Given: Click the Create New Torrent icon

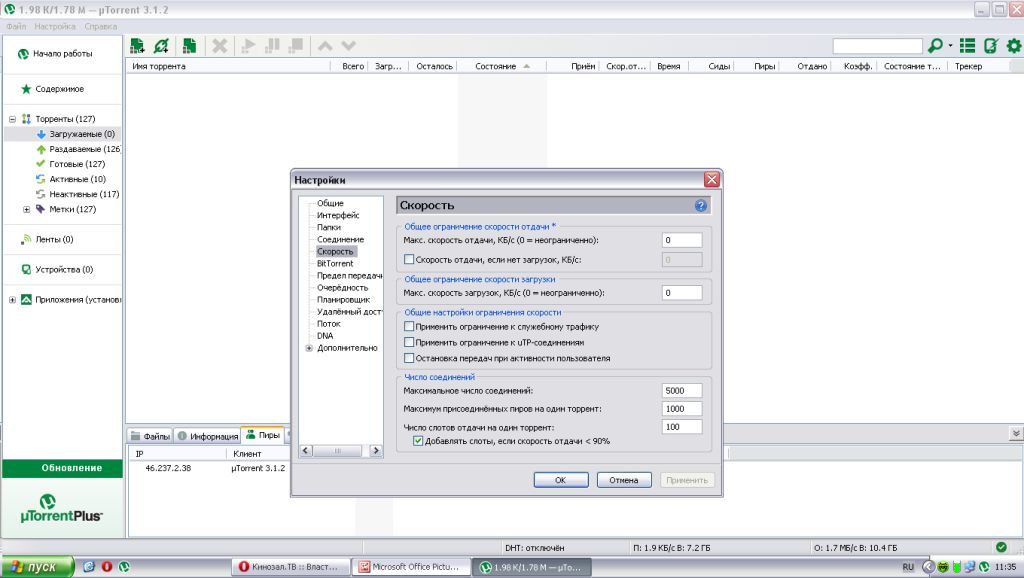Looking at the screenshot, I should click(188, 46).
